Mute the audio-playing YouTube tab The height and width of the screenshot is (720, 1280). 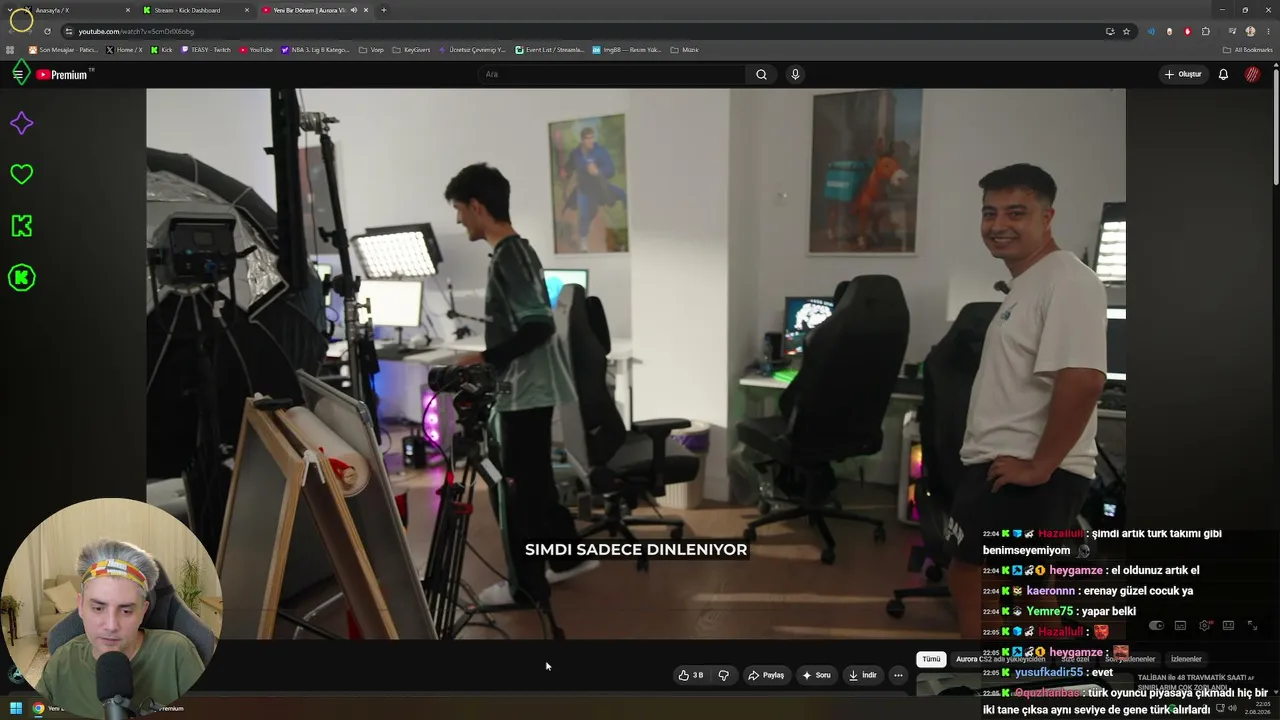coord(353,10)
